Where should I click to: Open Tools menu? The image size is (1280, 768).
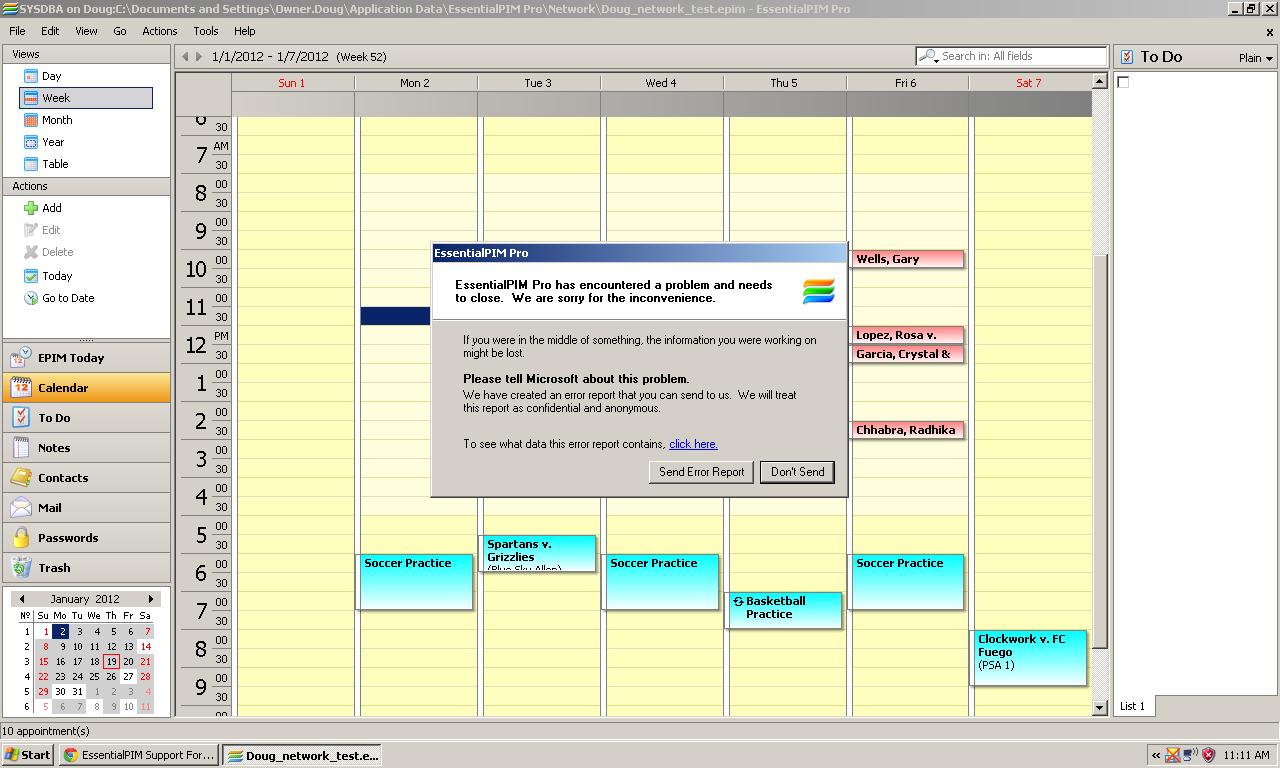[206, 31]
